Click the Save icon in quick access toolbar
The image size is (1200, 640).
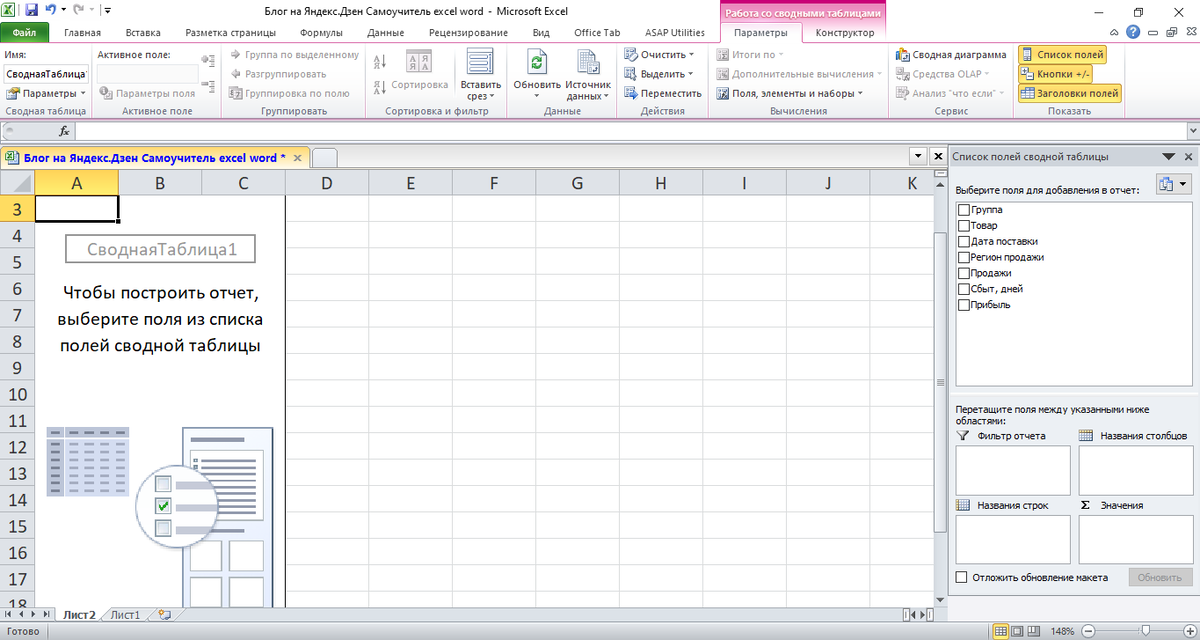click(31, 10)
